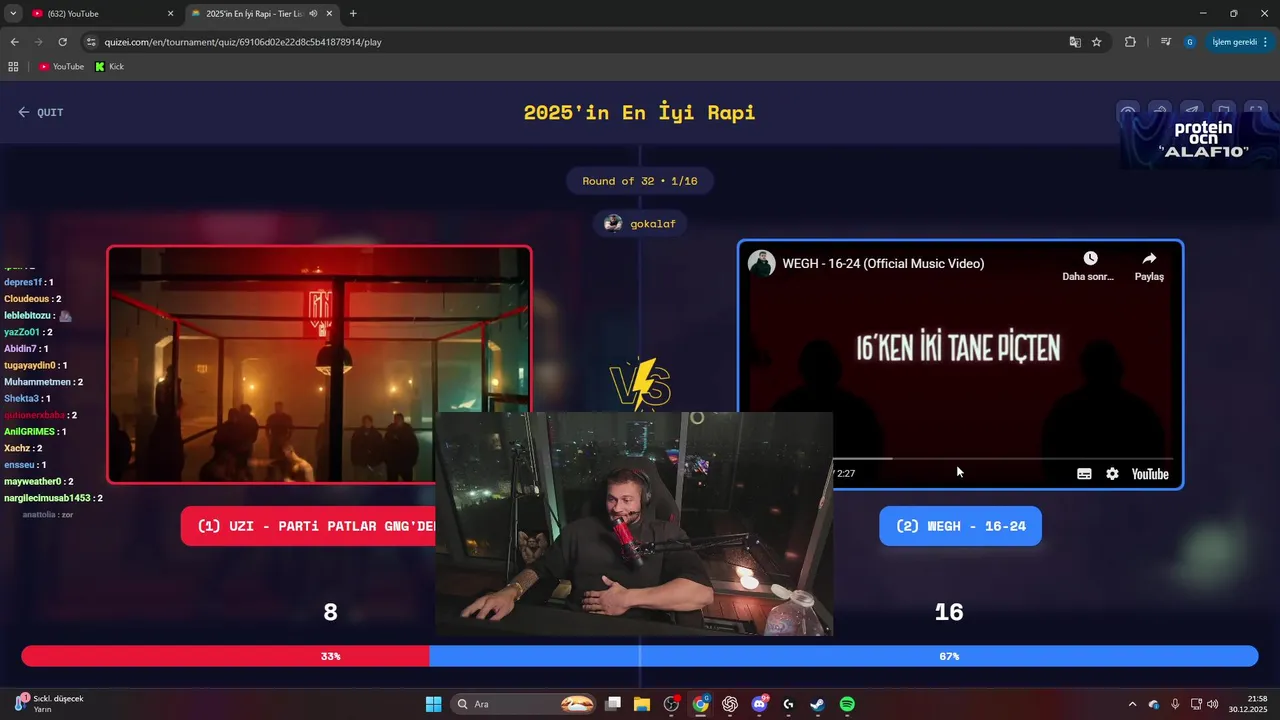Click the 2025'in En İyi Rapi heading
This screenshot has width=1280, height=720.
tap(640, 112)
